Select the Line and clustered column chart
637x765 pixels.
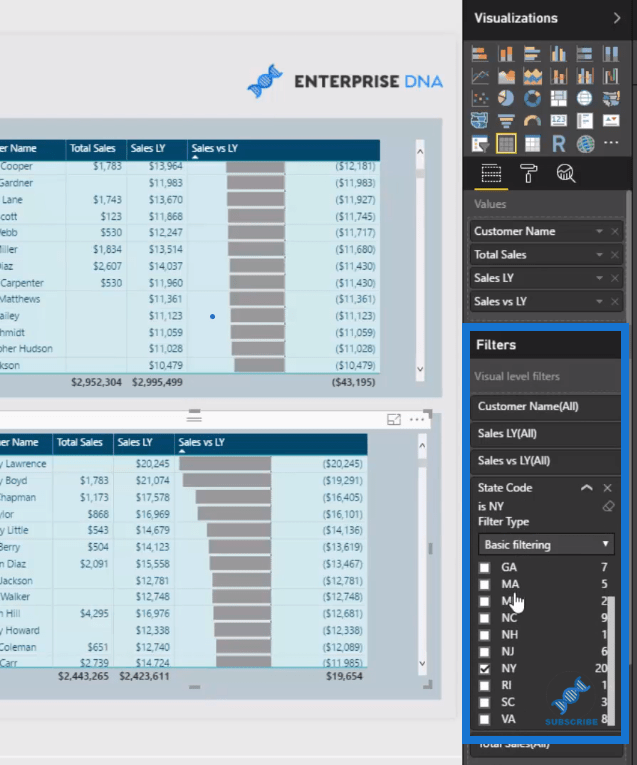click(584, 76)
